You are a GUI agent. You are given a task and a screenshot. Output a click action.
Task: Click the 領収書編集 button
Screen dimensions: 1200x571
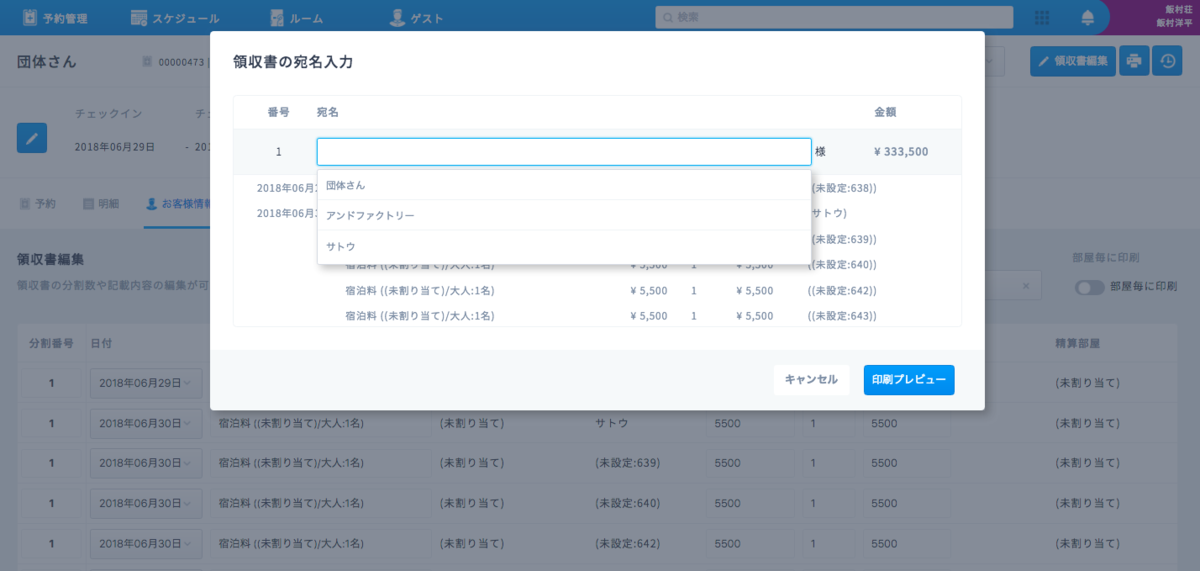[x=1071, y=61]
